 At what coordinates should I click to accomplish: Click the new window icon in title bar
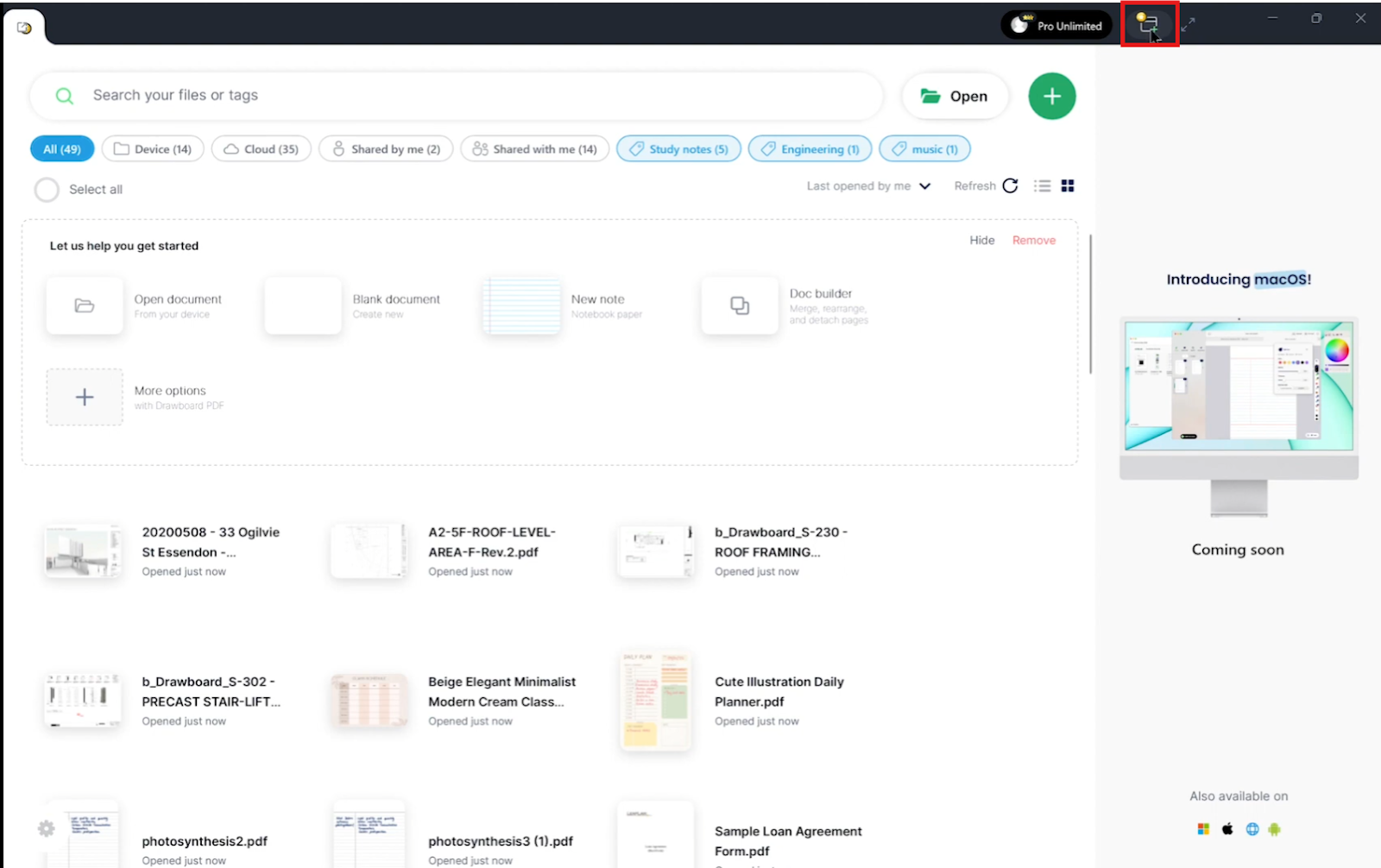1147,24
